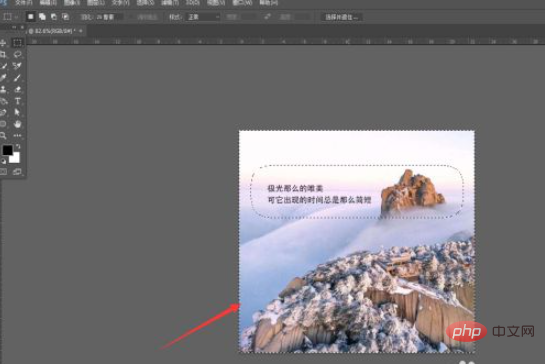Viewport: 545px width, 364px height.
Task: Open the 样式 style dropdown
Action: pos(204,17)
